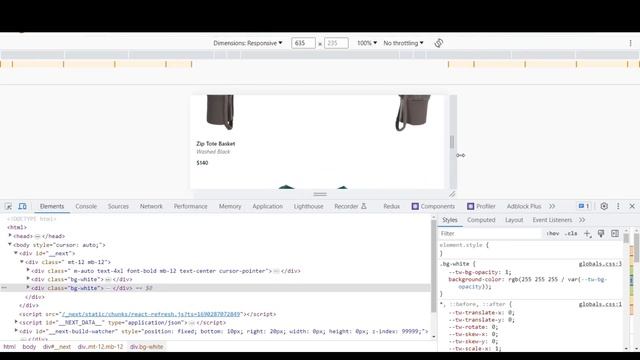Activate the inspect element picker icon
Screen dimensions: 640x360
(x=8, y=207)
